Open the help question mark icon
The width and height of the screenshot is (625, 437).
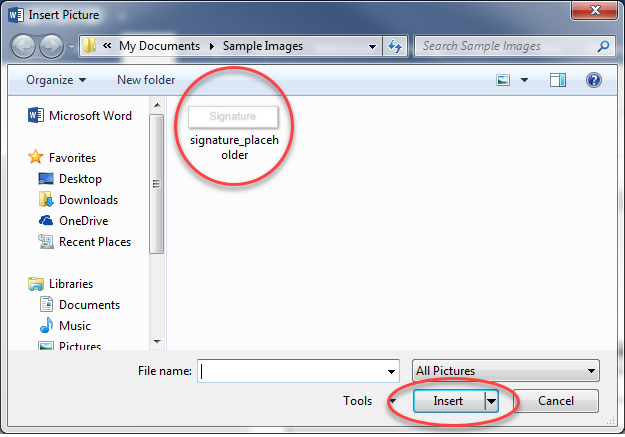point(593,80)
